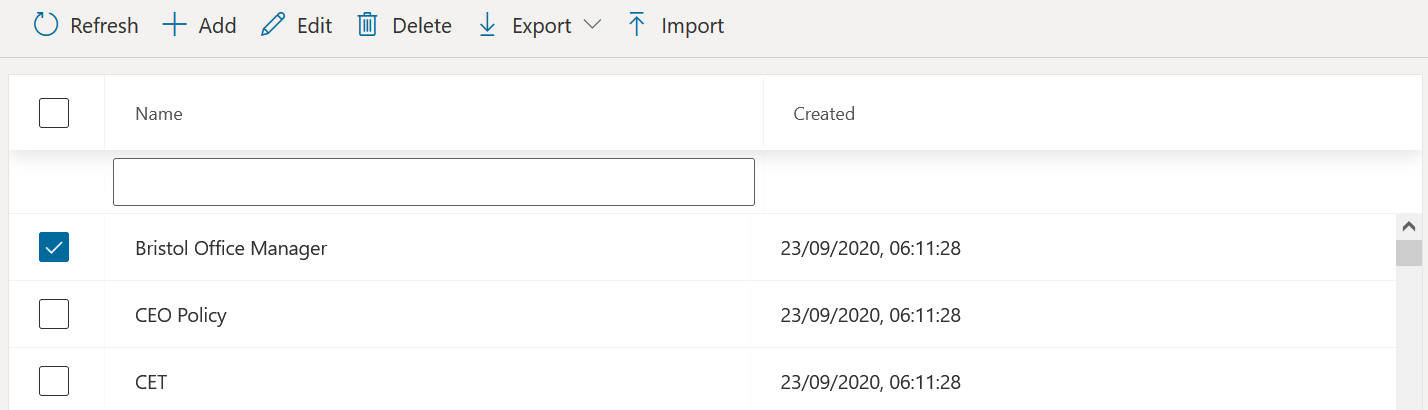Click the Refresh circular arrow icon

pyautogui.click(x=46, y=25)
